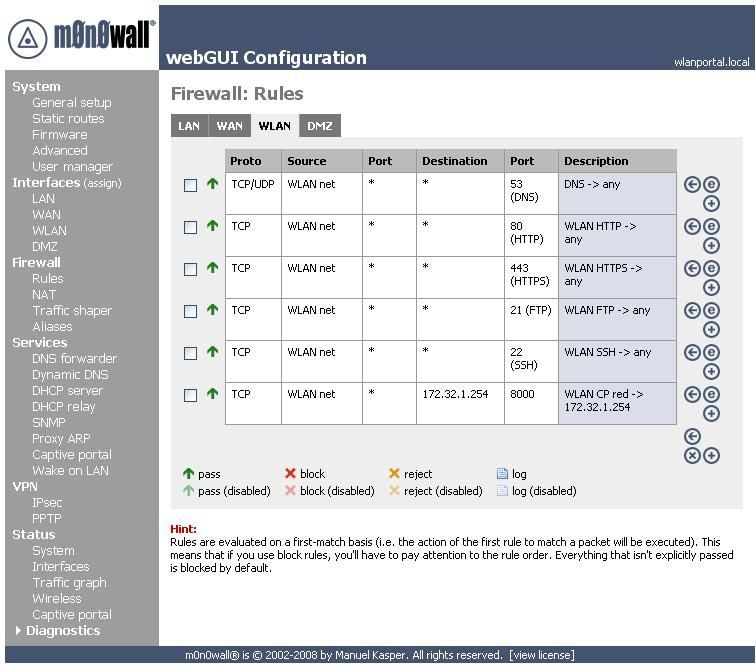Viewport: 756px width, 665px height.
Task: Delete selected rules with X icon
Action: (x=692, y=455)
